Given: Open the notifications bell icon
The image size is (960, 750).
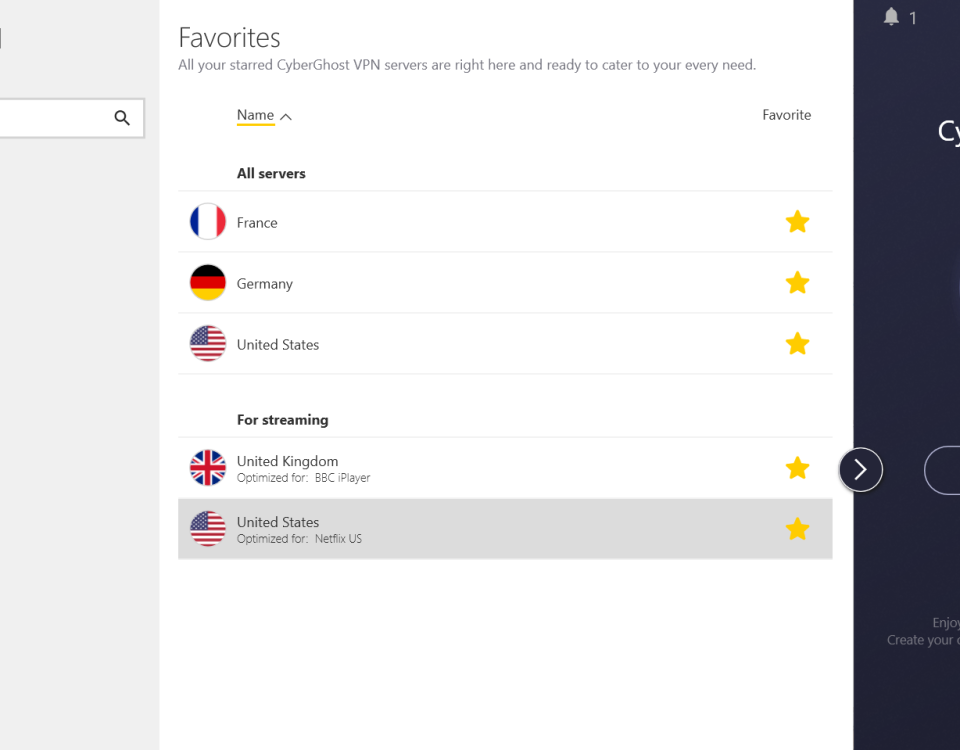Looking at the screenshot, I should pos(889,16).
